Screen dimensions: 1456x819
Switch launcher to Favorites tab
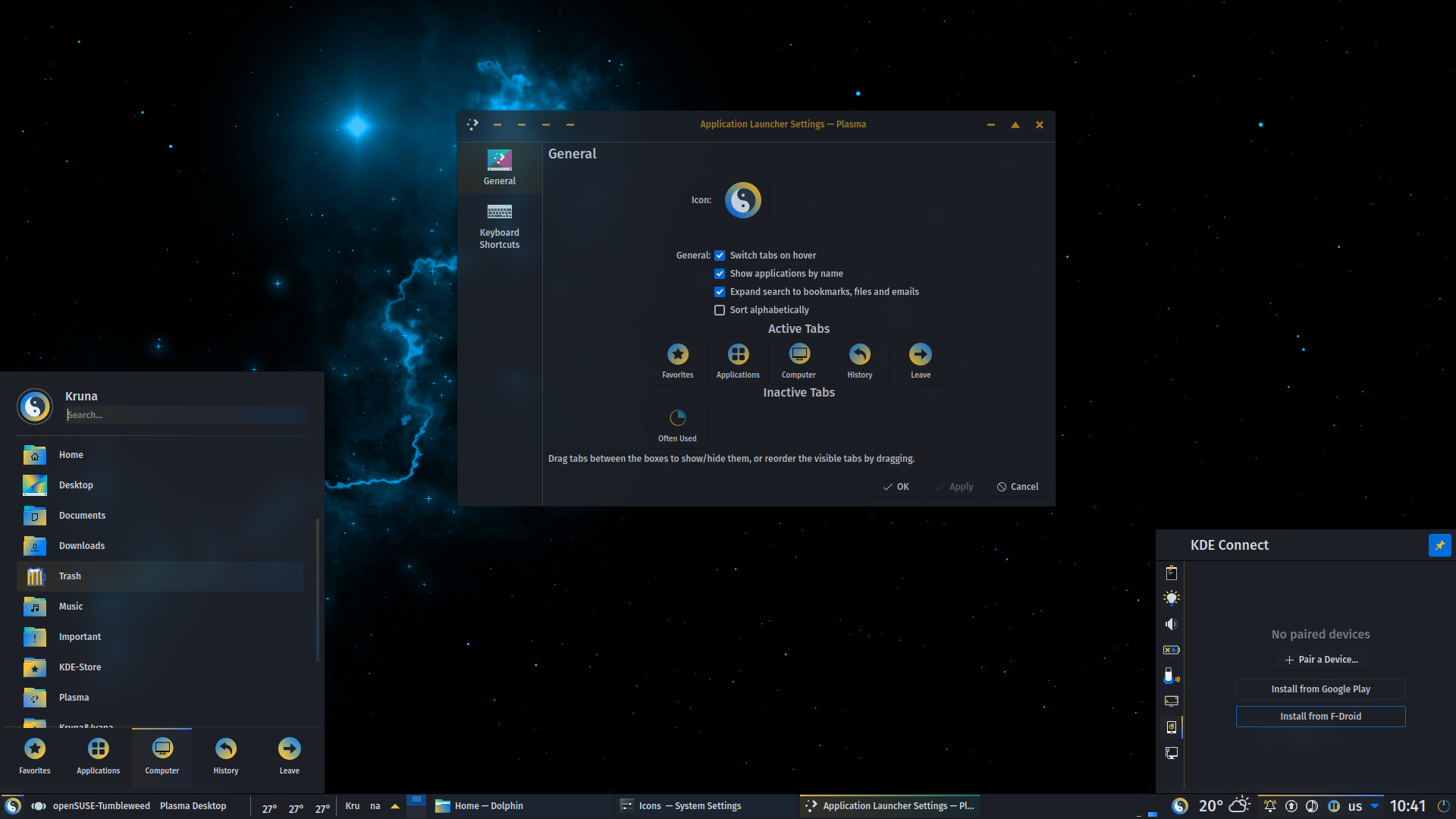point(35,757)
